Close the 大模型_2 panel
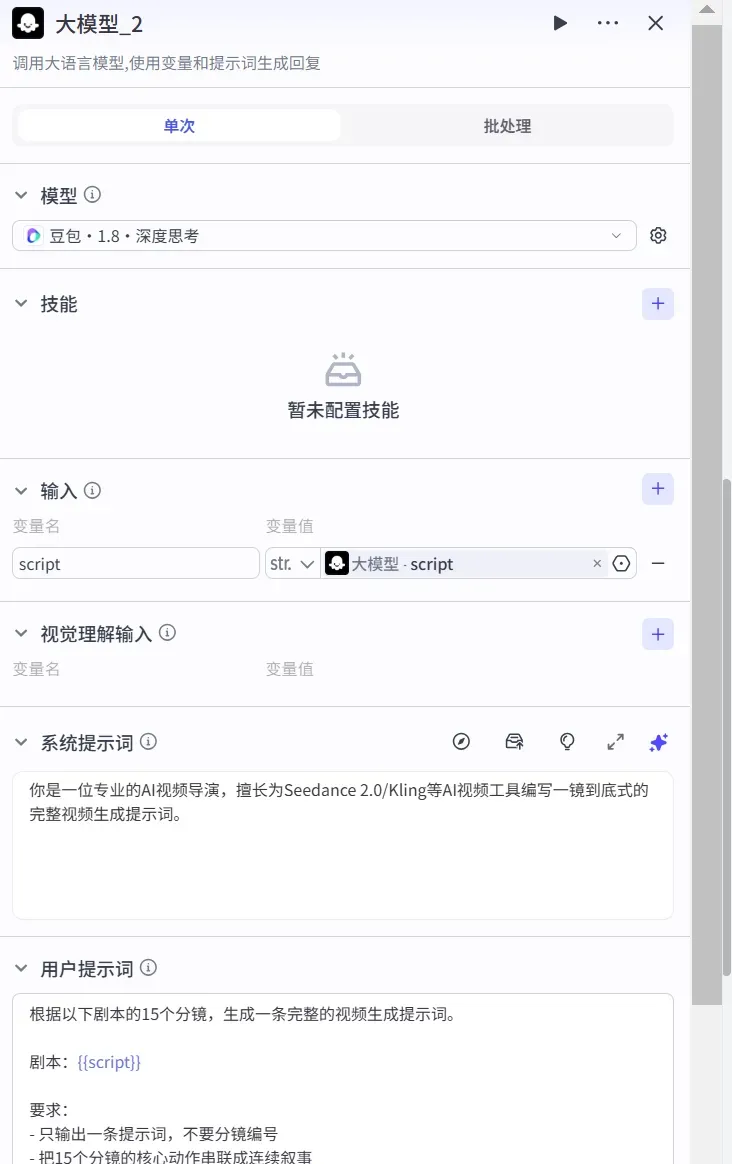Viewport: 732px width, 1164px height. point(656,23)
